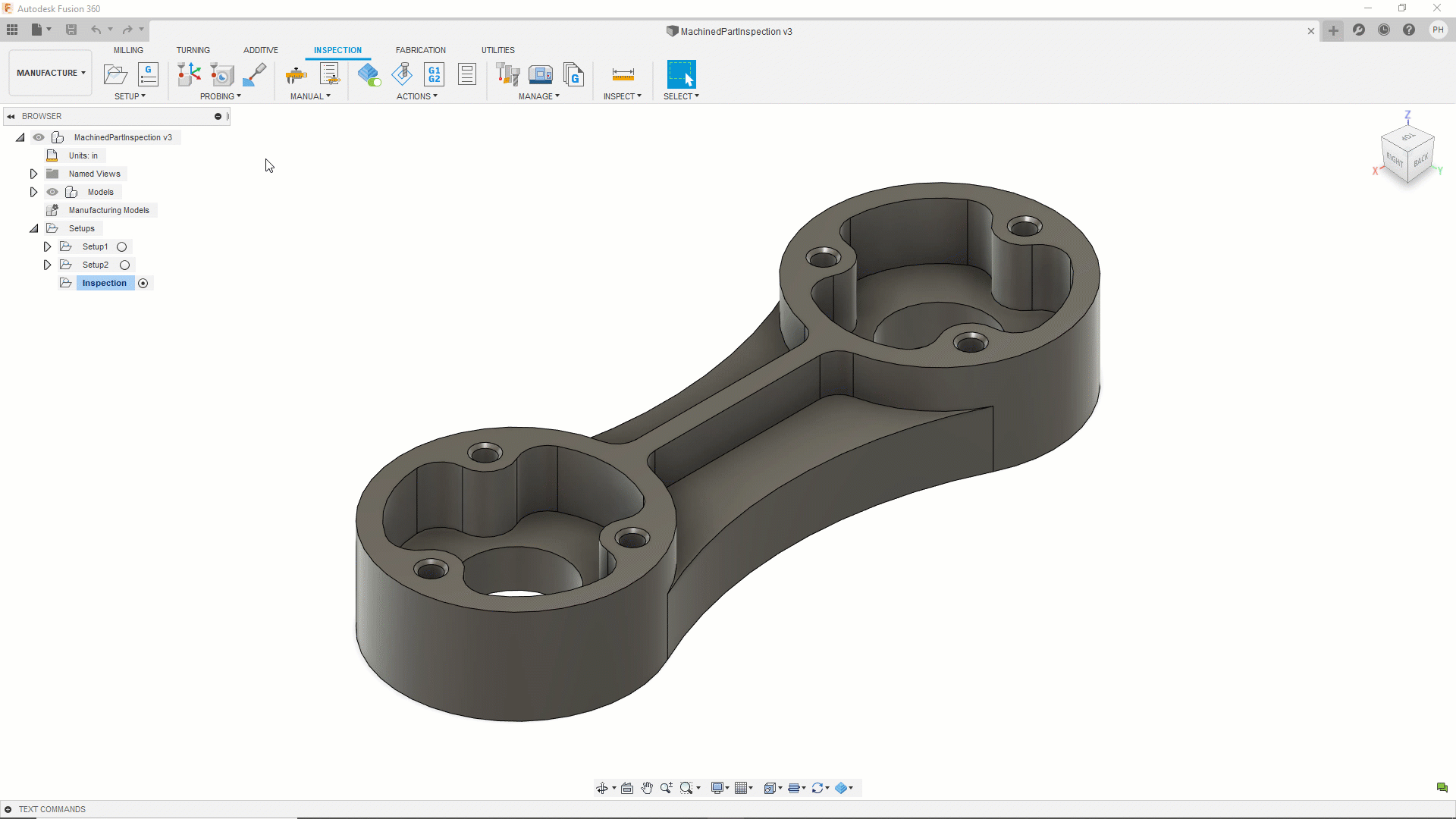Click the Simulate icon in Actions
This screenshot has height=819, width=1456.
402,74
